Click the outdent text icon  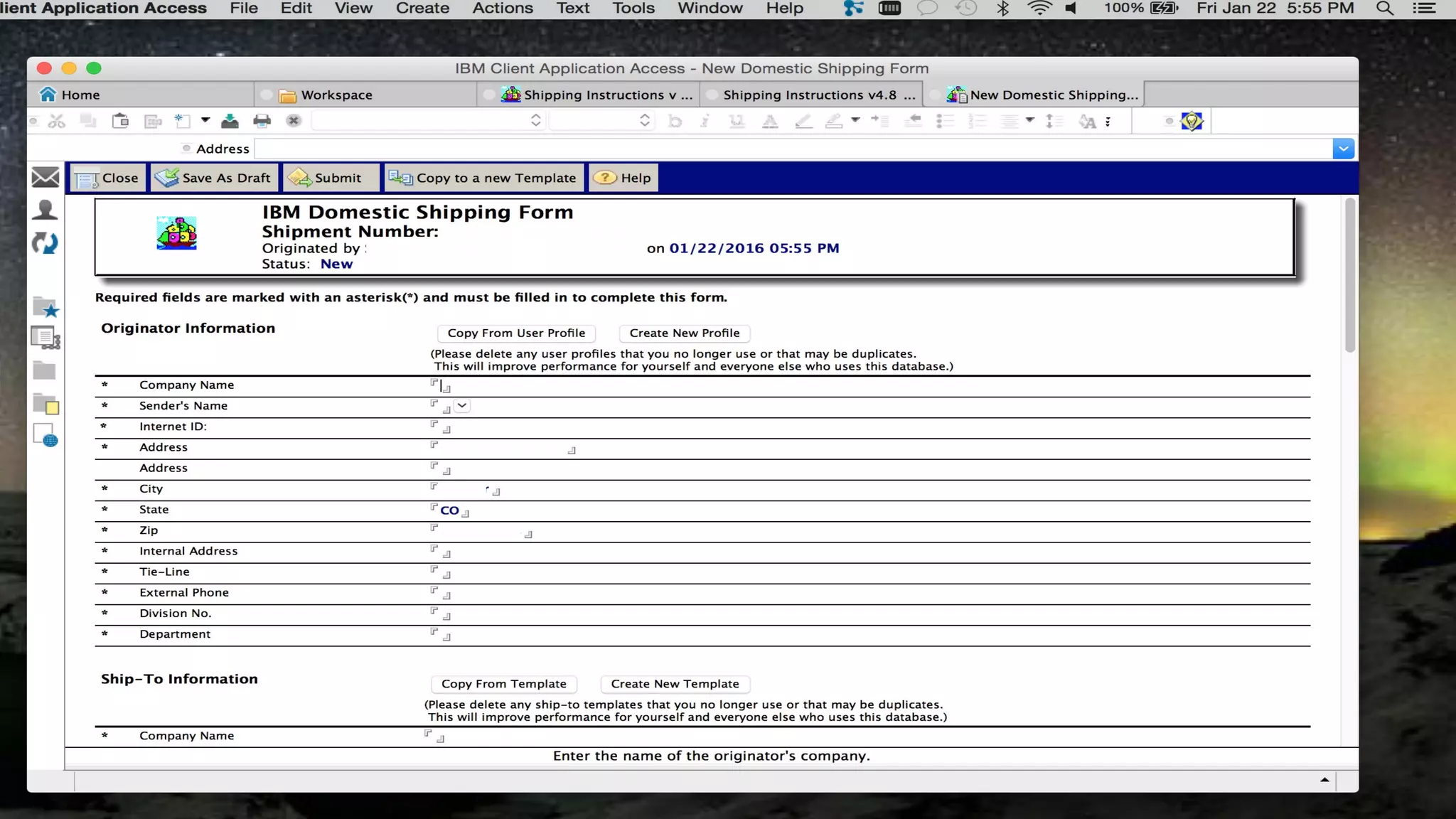pyautogui.click(x=913, y=122)
